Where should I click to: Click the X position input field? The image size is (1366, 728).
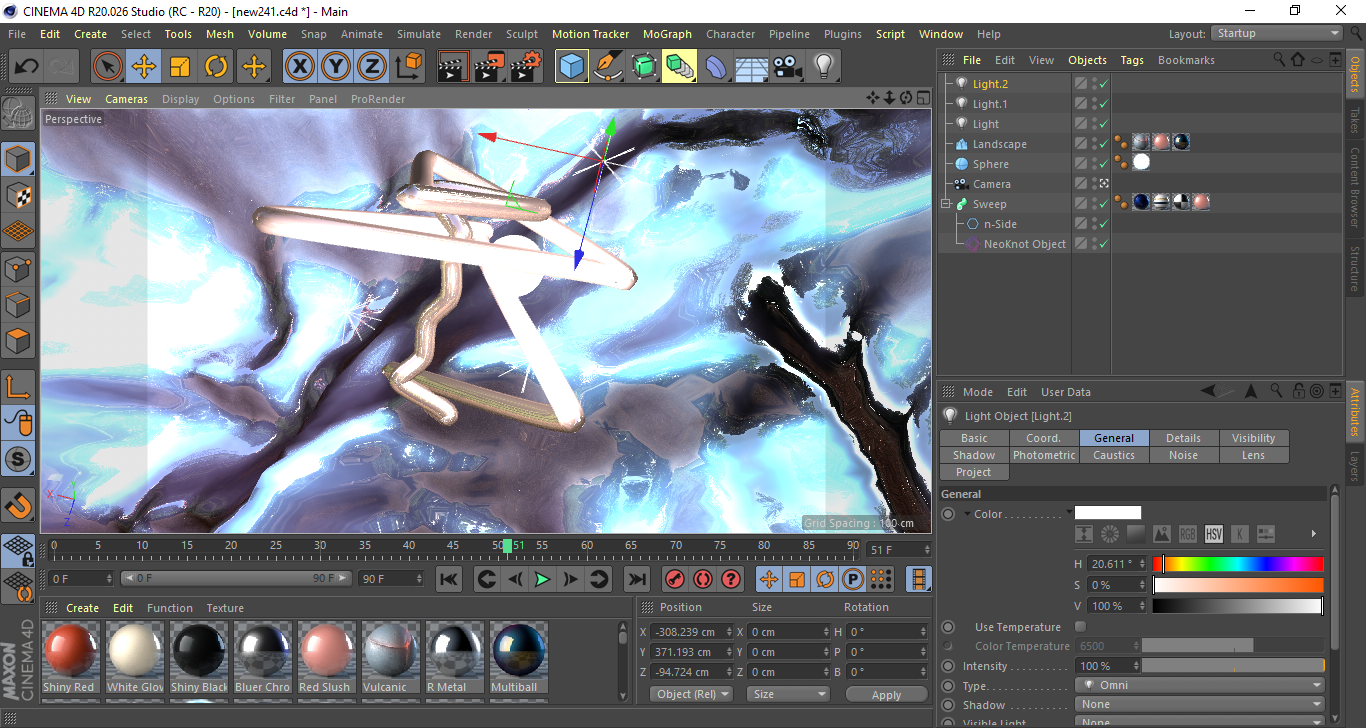point(691,632)
